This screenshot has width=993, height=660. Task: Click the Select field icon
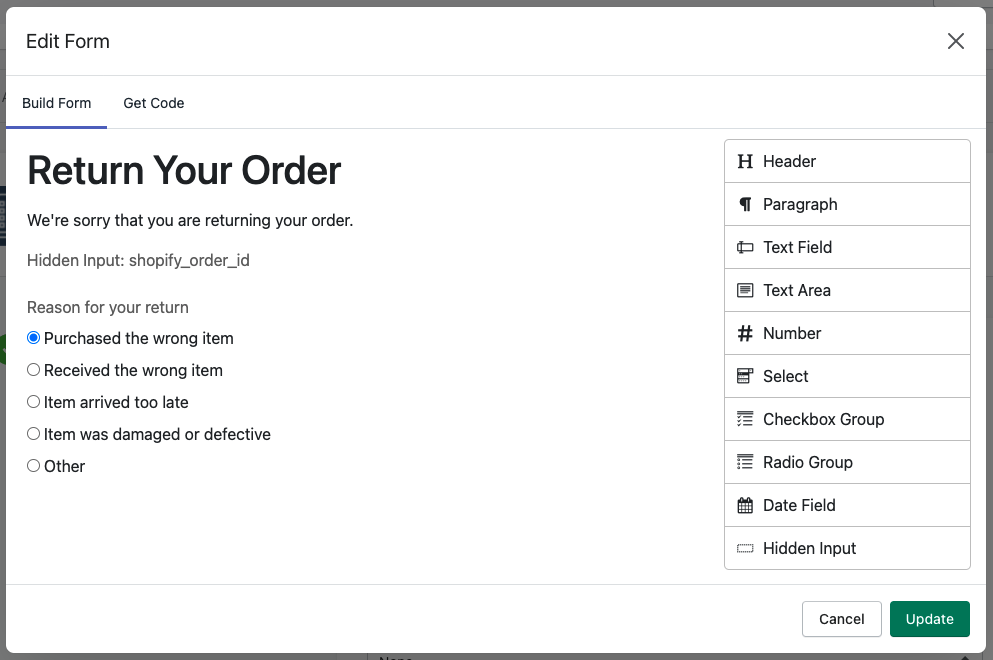pos(745,376)
